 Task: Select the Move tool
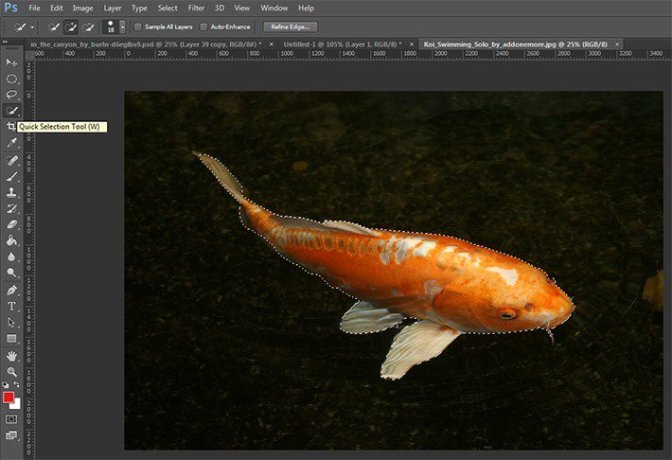(12, 62)
